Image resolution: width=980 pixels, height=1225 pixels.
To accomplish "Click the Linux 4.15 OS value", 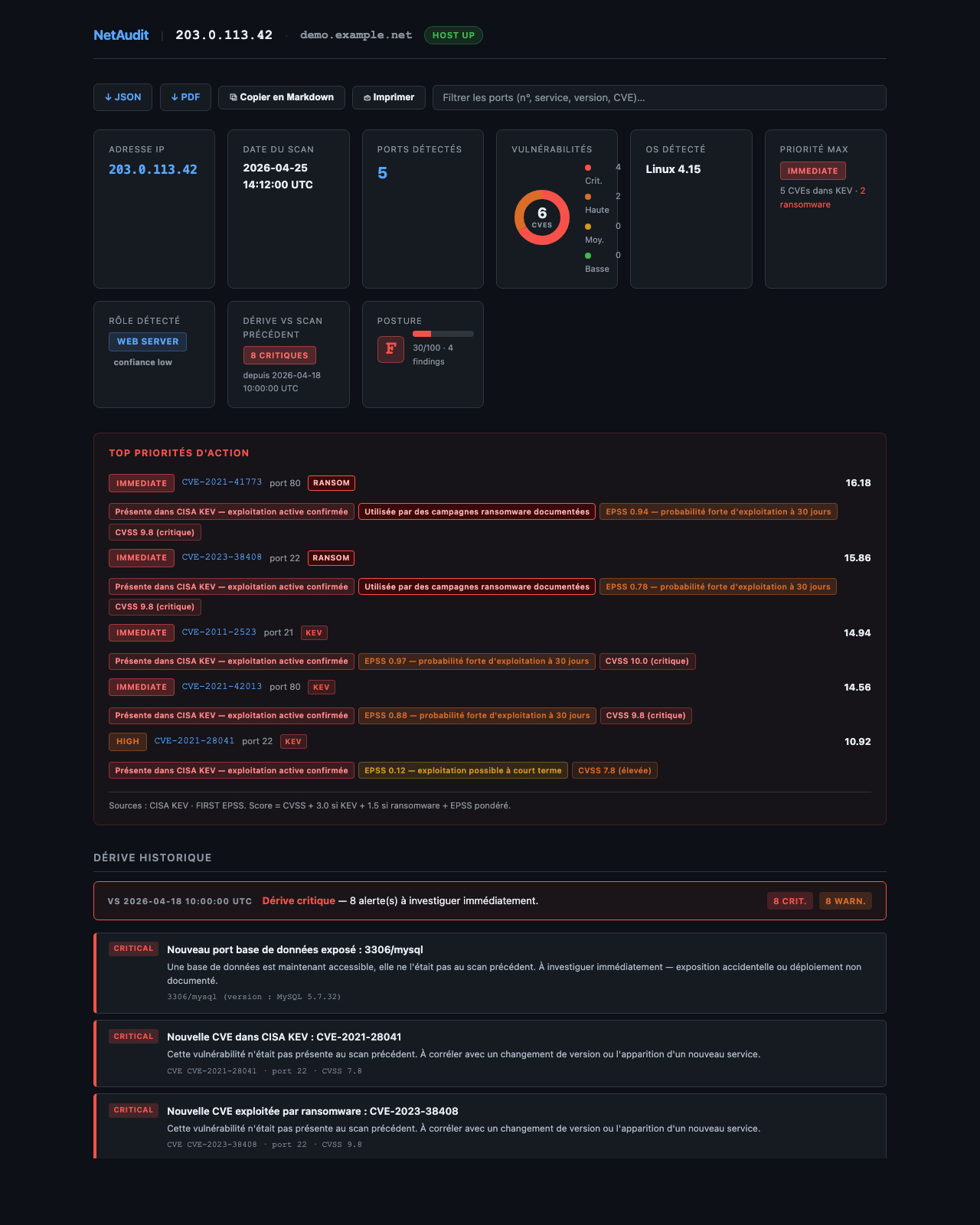I will tap(673, 169).
